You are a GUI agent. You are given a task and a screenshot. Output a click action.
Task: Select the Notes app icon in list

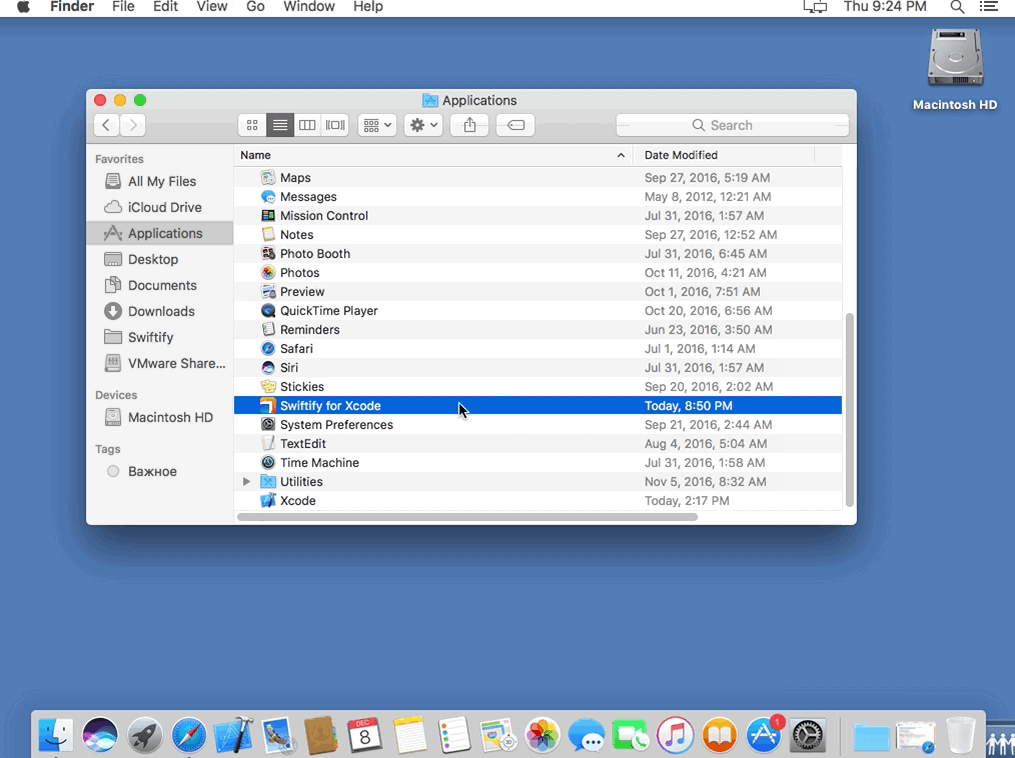coord(268,234)
